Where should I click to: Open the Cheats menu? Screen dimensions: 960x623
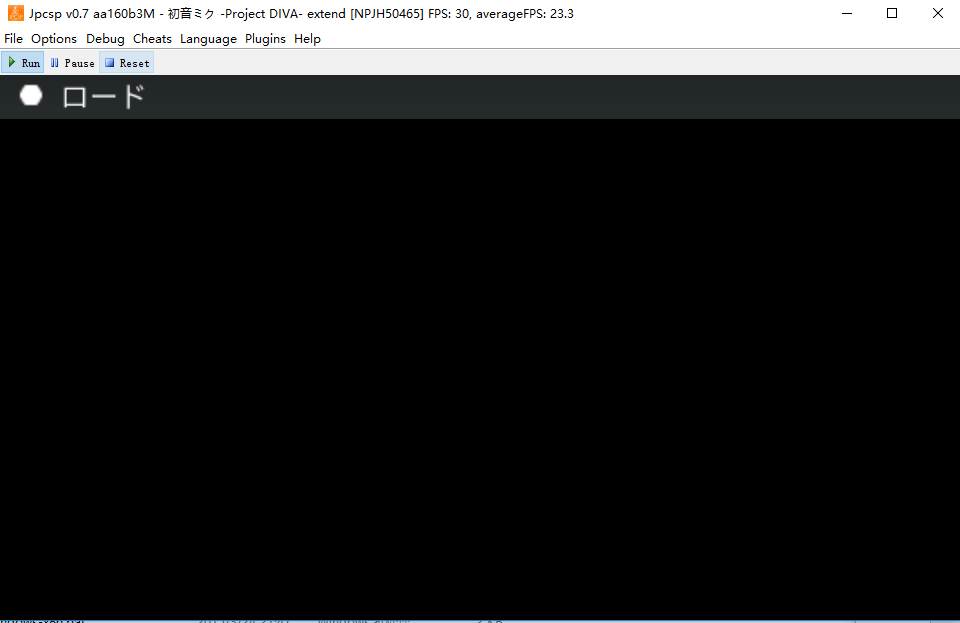coord(152,39)
